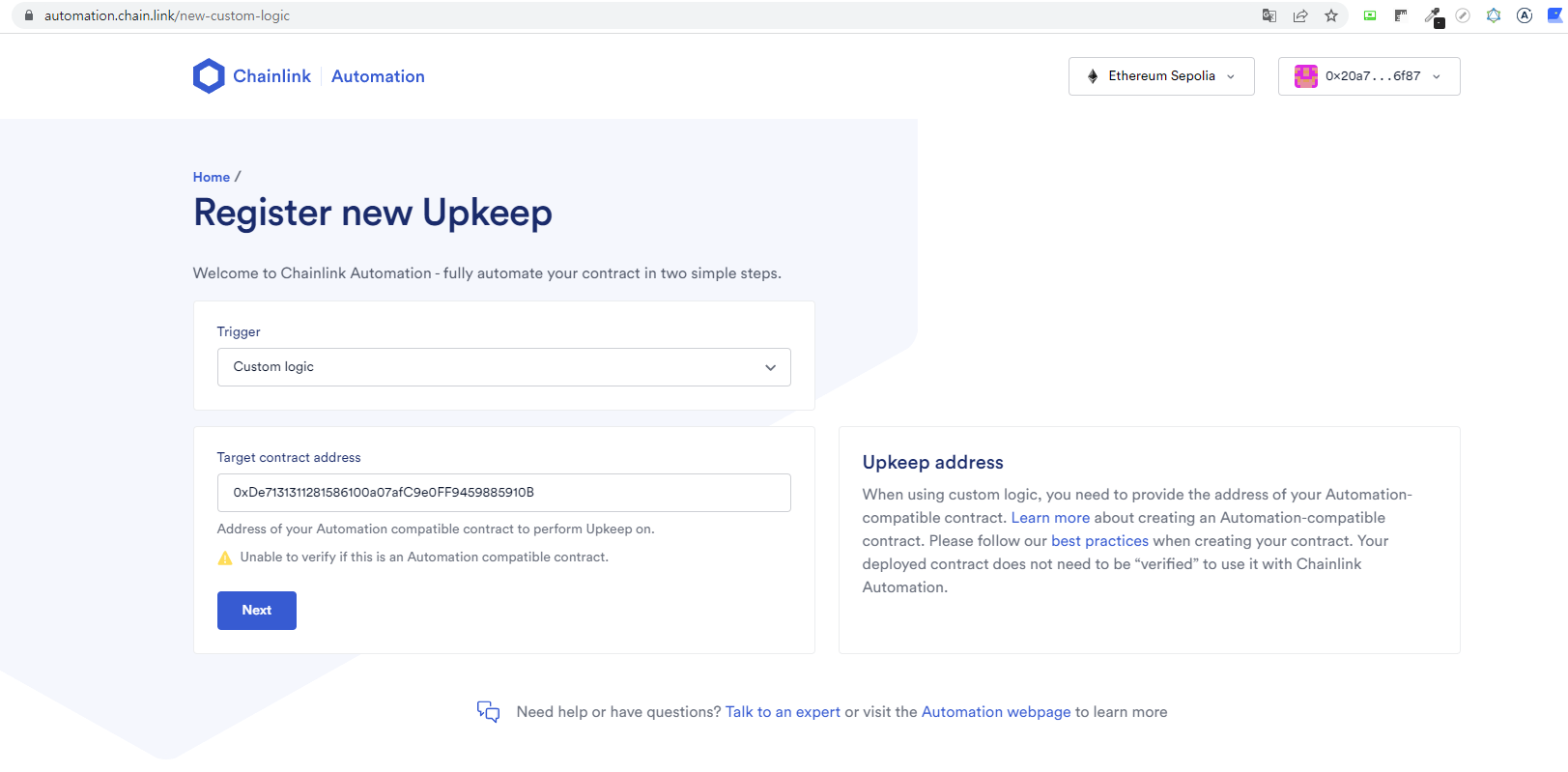Click the Upkeep address panel heading
This screenshot has width=1568, height=772.
(933, 463)
